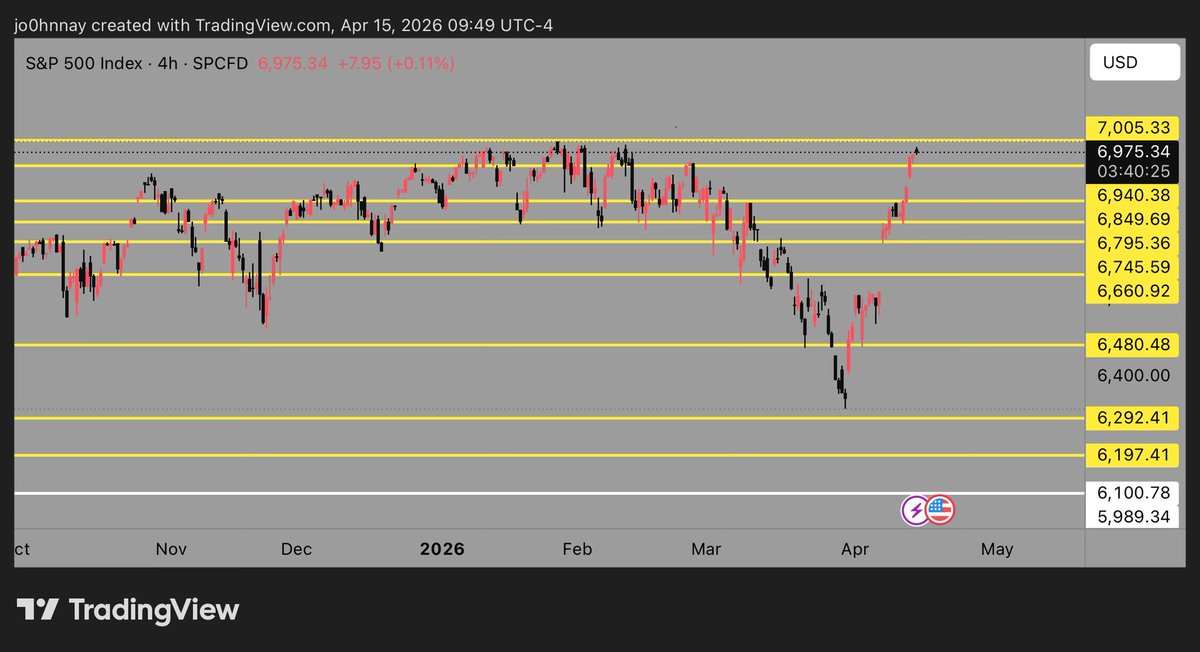Click the 6,400.00 axis price
Image resolution: width=1200 pixels, height=652 pixels.
click(x=1133, y=375)
